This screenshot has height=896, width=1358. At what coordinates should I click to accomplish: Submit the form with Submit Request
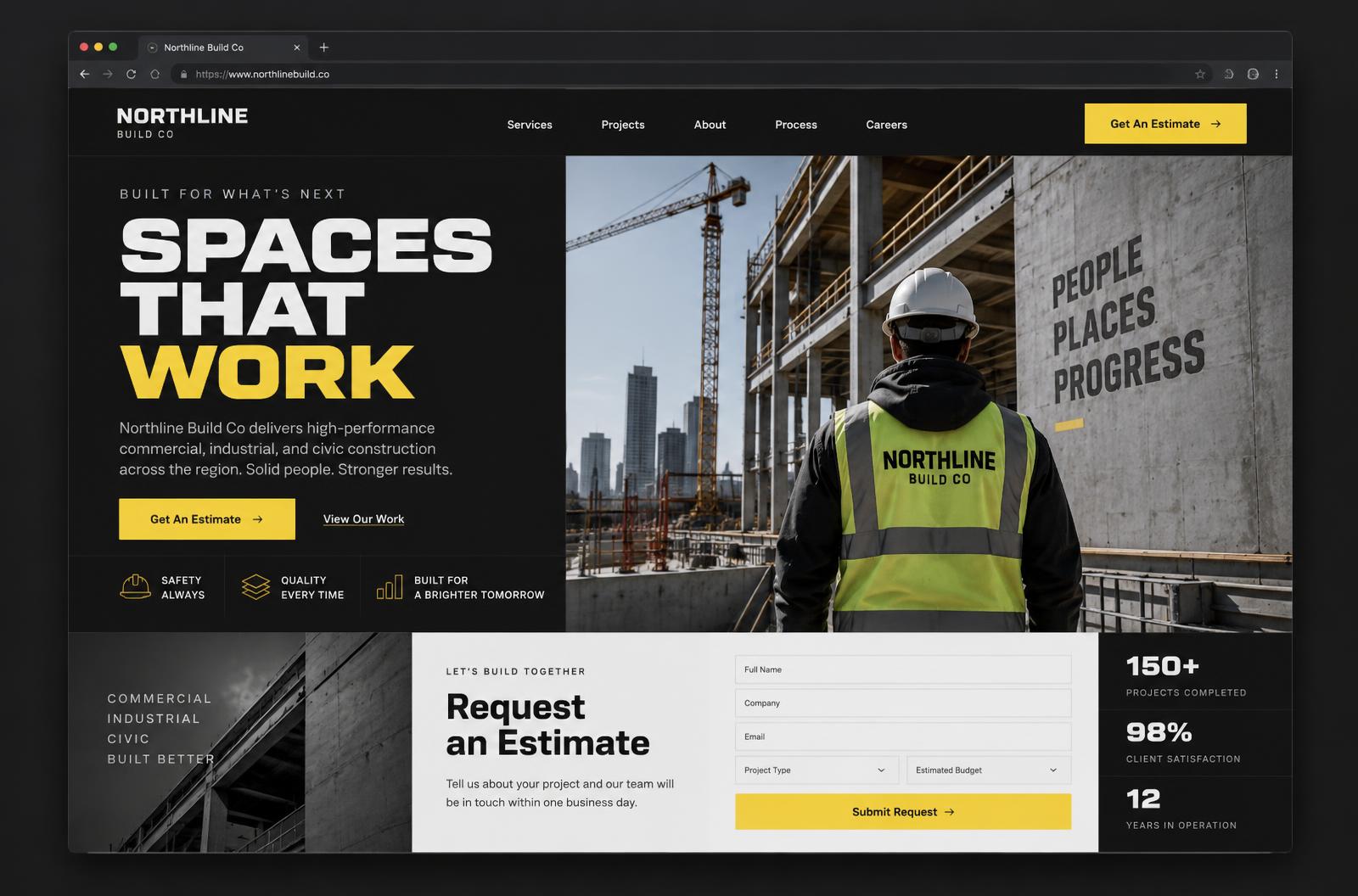(x=903, y=812)
